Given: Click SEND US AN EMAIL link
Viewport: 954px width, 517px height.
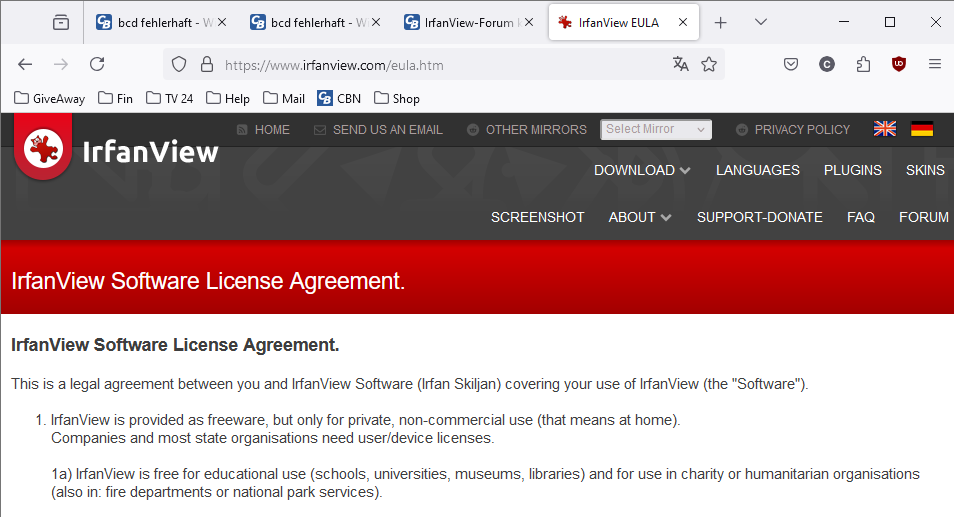Looking at the screenshot, I should (x=387, y=130).
